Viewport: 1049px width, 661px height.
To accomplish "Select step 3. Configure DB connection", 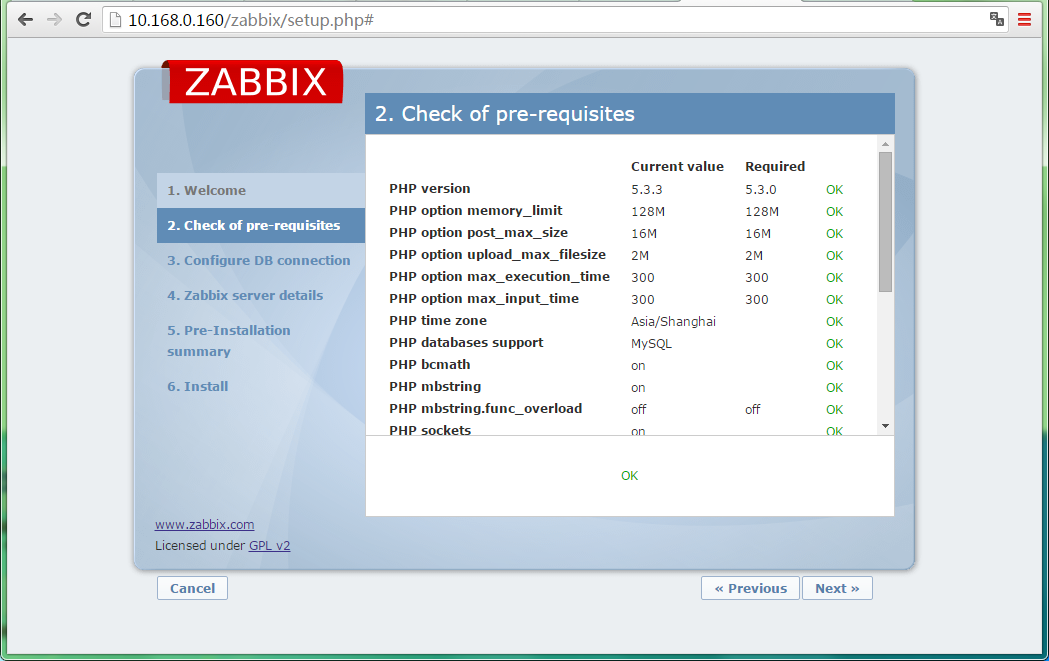I will (x=258, y=260).
